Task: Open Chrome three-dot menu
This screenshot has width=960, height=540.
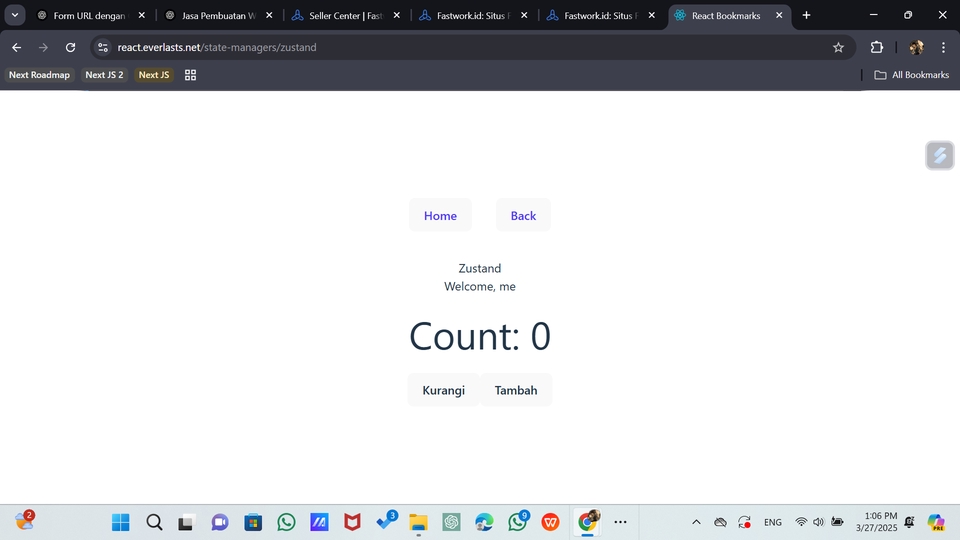Action: (943, 47)
